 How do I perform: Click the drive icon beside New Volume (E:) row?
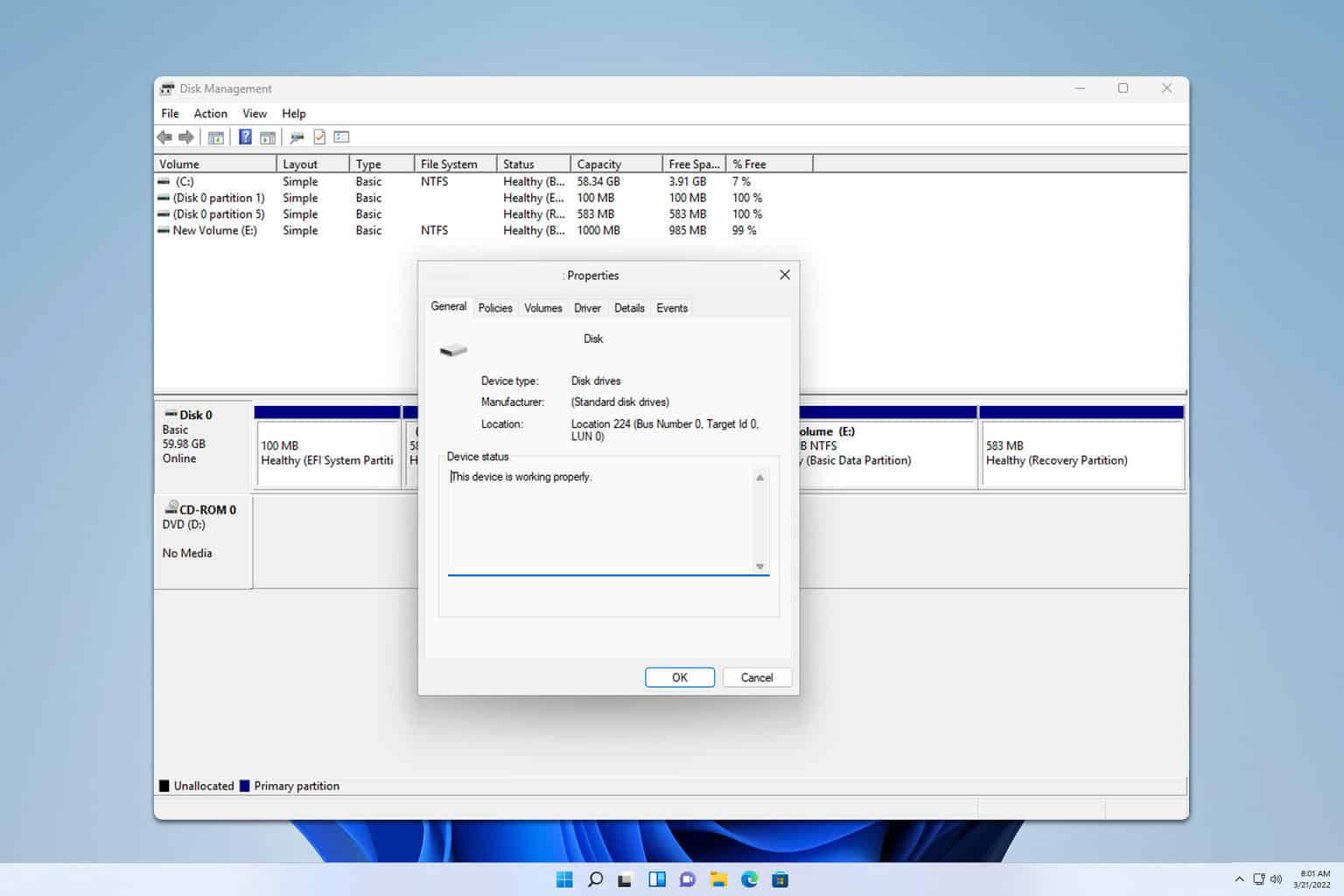[164, 230]
